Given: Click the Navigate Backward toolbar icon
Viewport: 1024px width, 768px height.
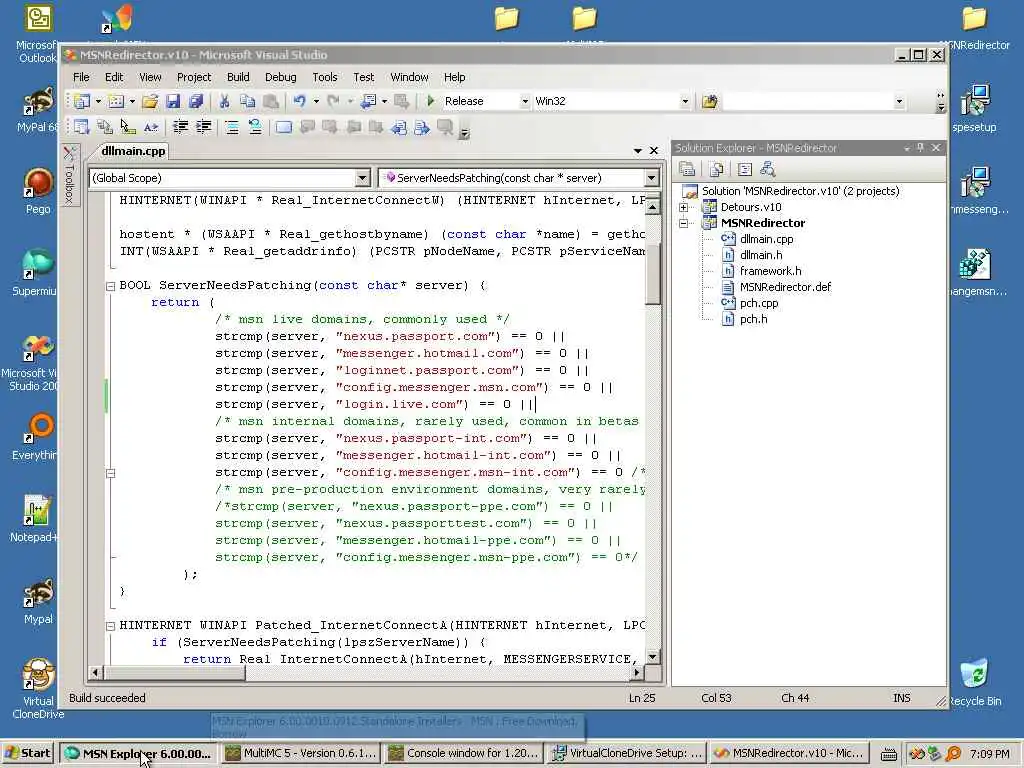Looking at the screenshot, I should click(x=368, y=101).
